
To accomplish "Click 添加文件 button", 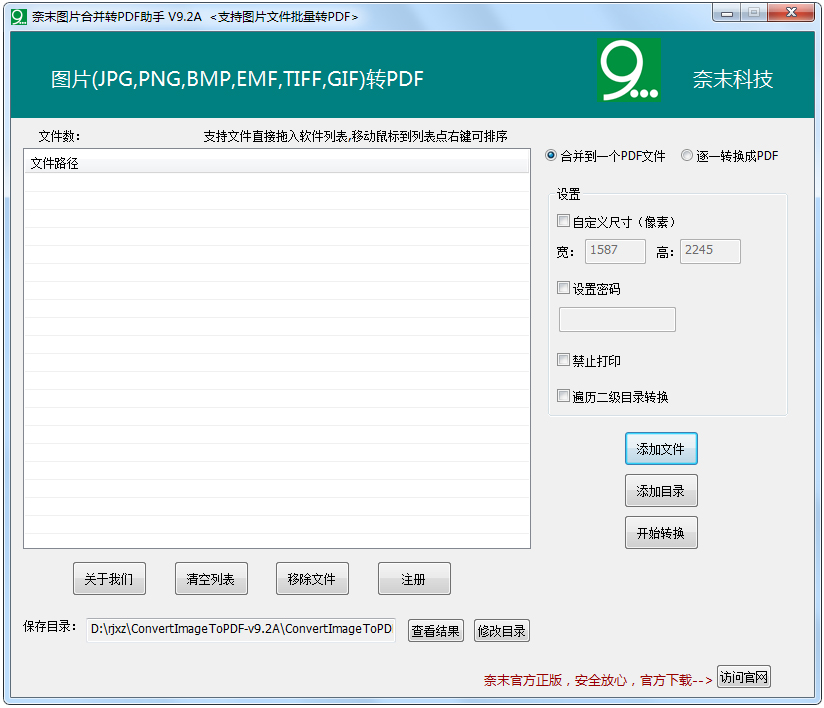I will click(661, 449).
